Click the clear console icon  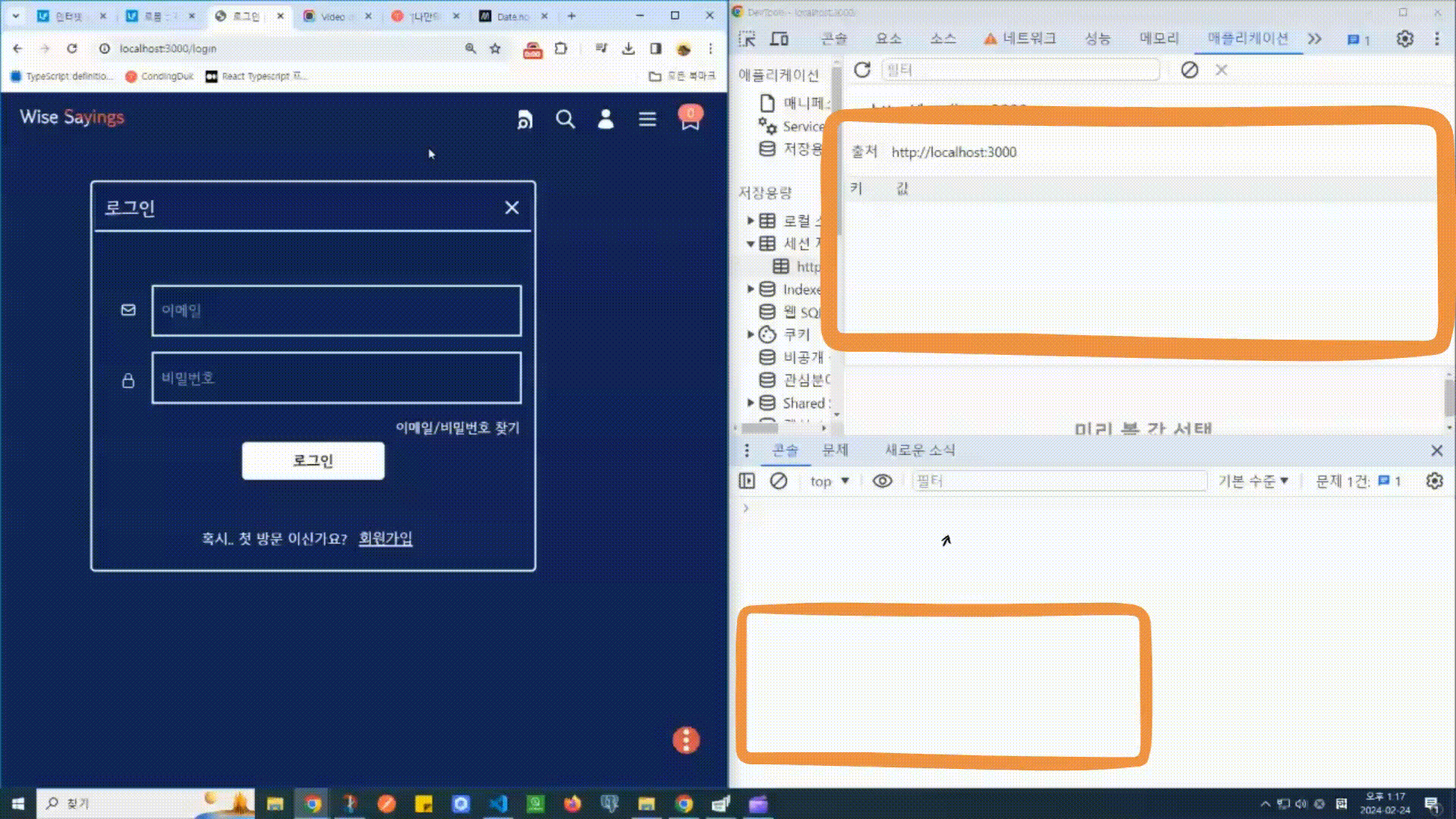click(778, 481)
